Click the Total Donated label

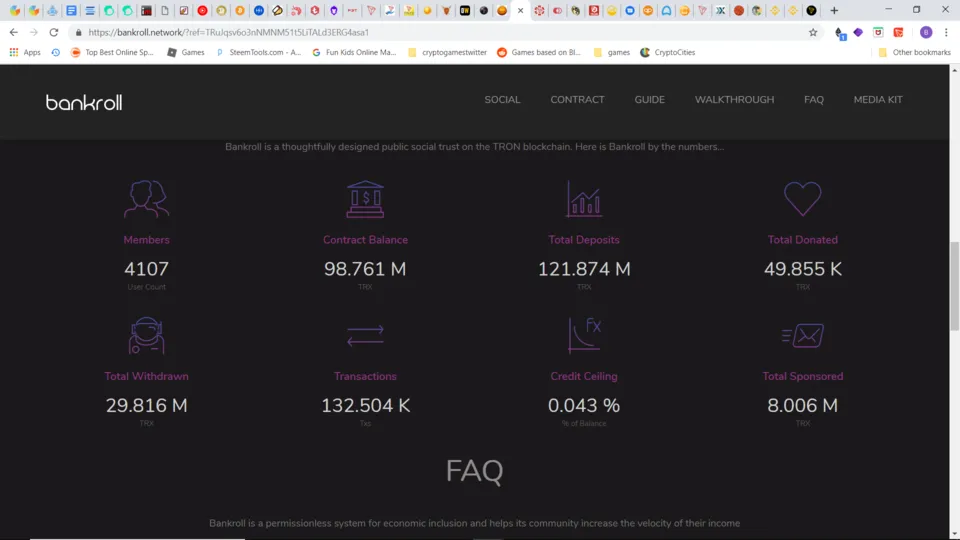(803, 240)
